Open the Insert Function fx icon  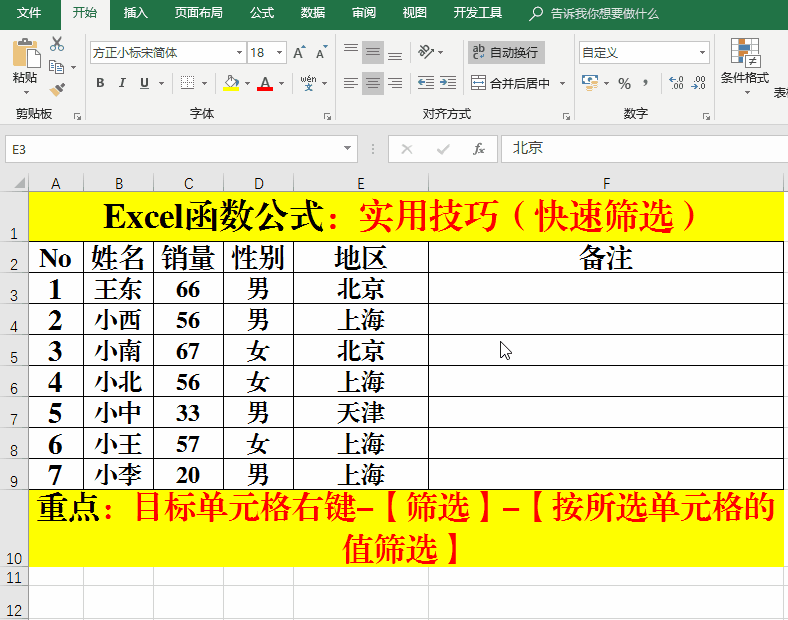click(479, 149)
